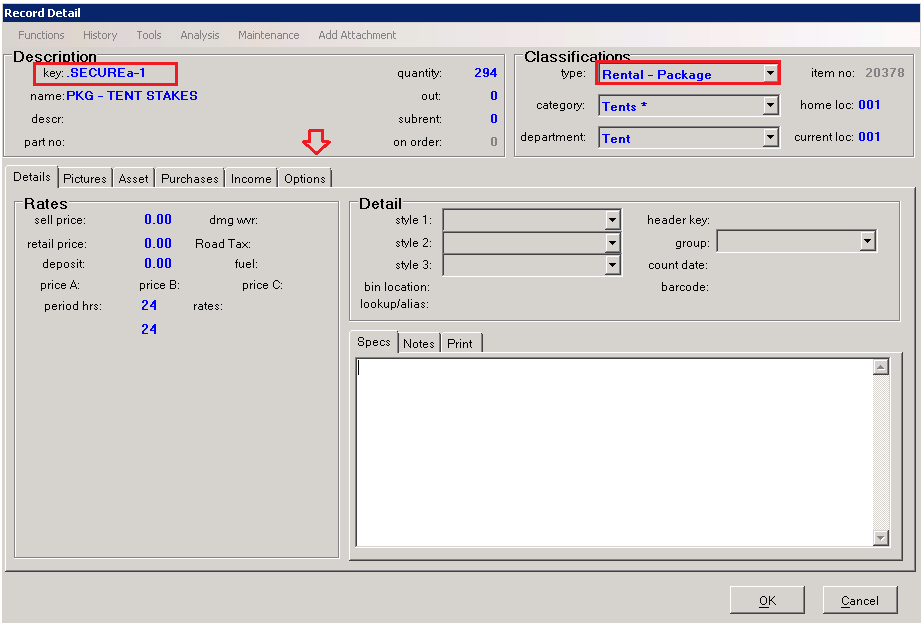Open the Options tab

click(x=305, y=179)
